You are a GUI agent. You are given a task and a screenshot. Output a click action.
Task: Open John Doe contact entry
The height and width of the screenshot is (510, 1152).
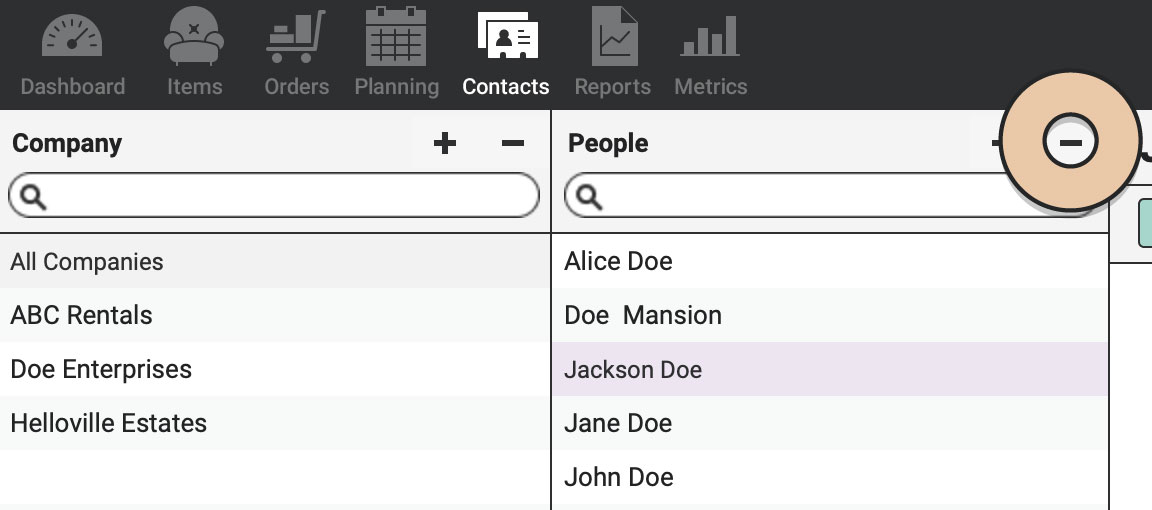830,478
